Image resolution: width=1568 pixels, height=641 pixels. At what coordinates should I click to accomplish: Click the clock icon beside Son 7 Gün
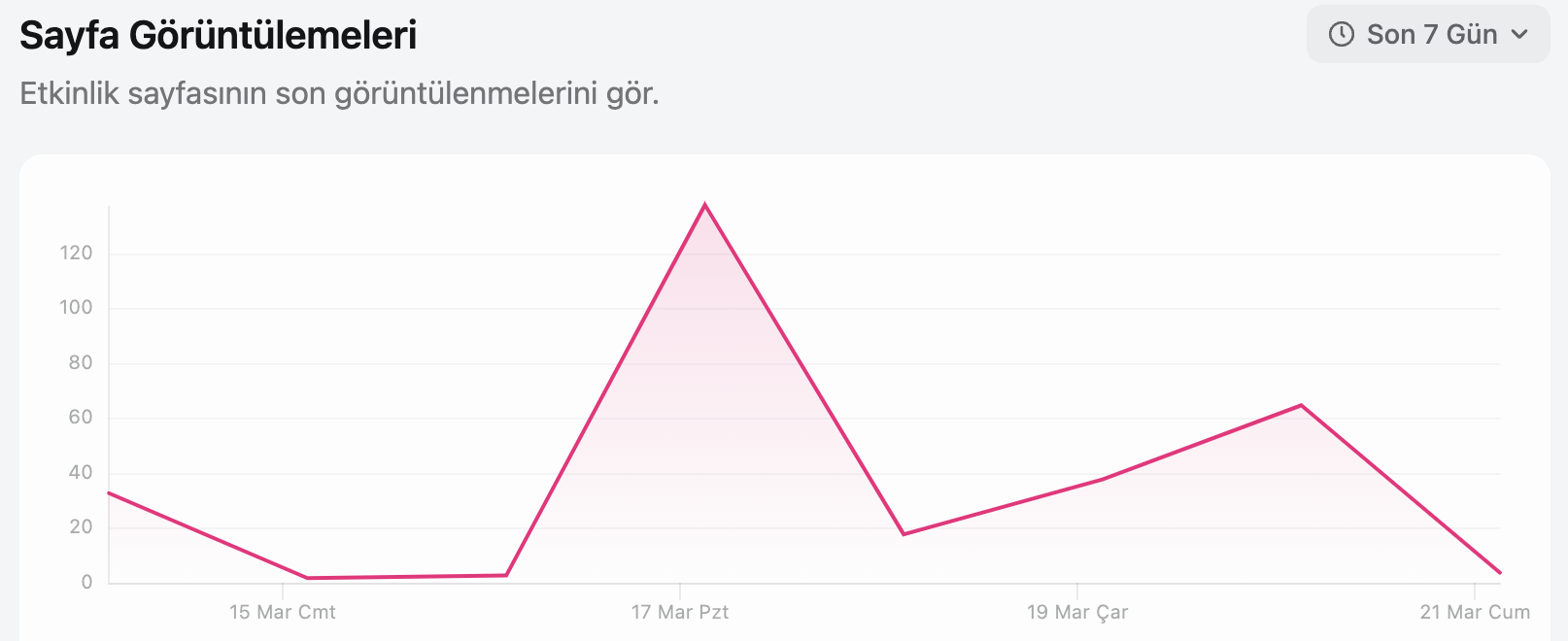coord(1341,35)
